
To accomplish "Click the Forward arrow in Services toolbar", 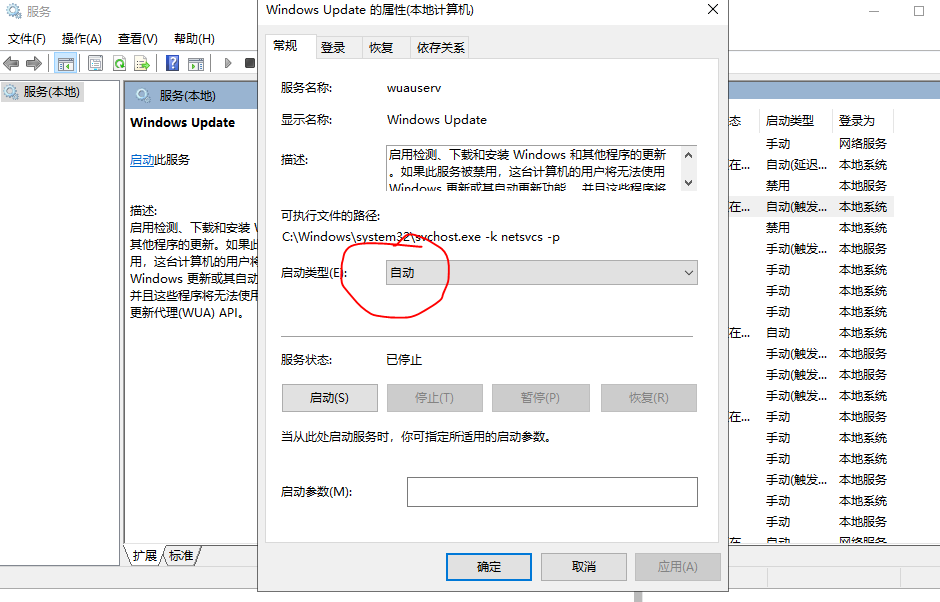I will (x=34, y=63).
